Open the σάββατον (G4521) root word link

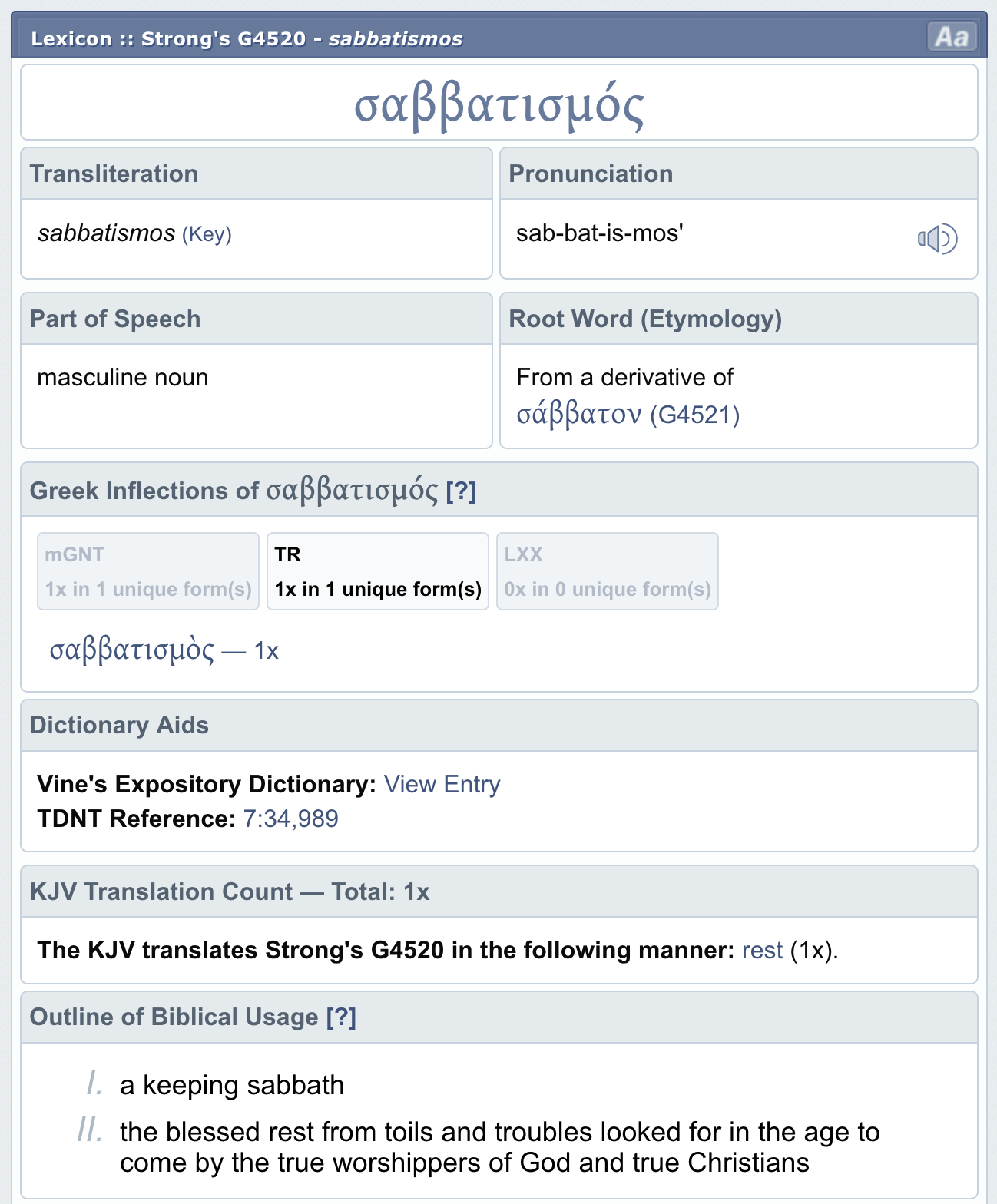(628, 415)
